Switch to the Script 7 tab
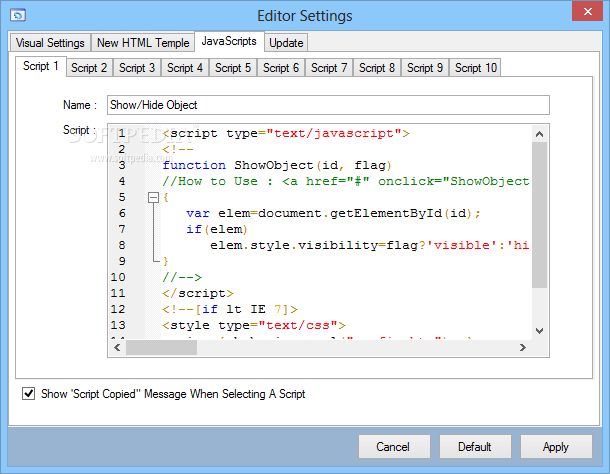Viewport: 610px width, 474px height. tap(329, 68)
